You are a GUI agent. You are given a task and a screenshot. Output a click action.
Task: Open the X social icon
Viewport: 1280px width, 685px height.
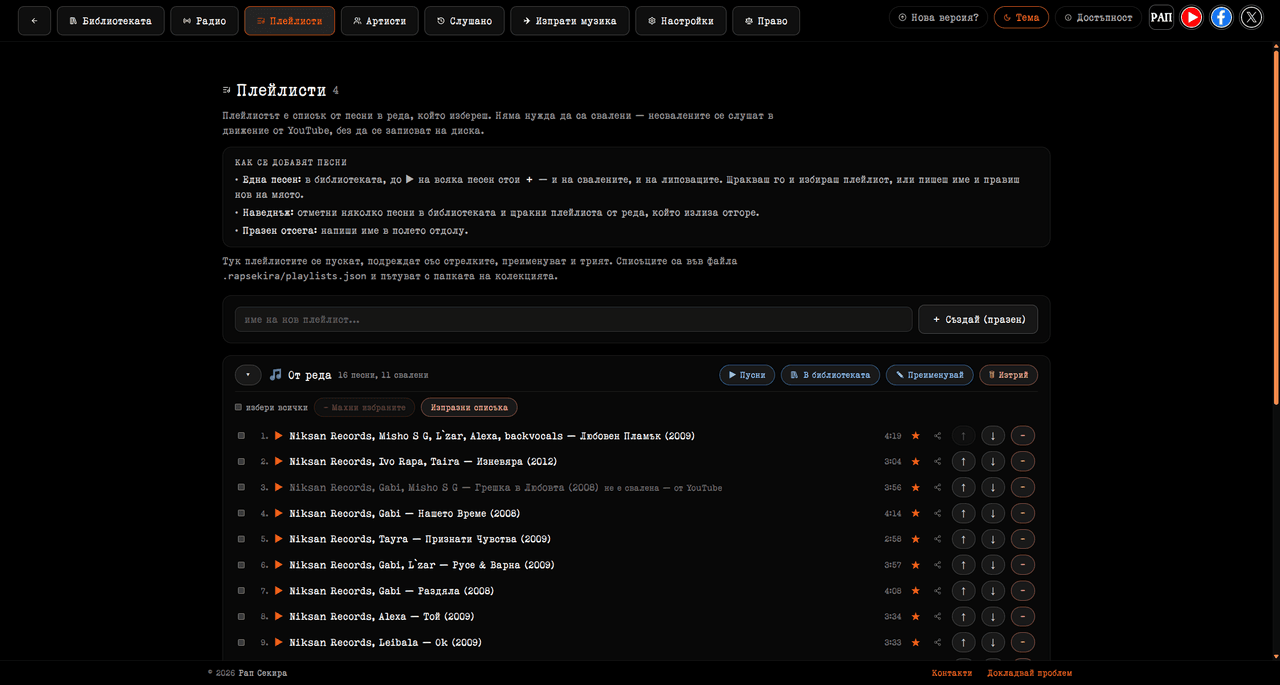(1251, 17)
